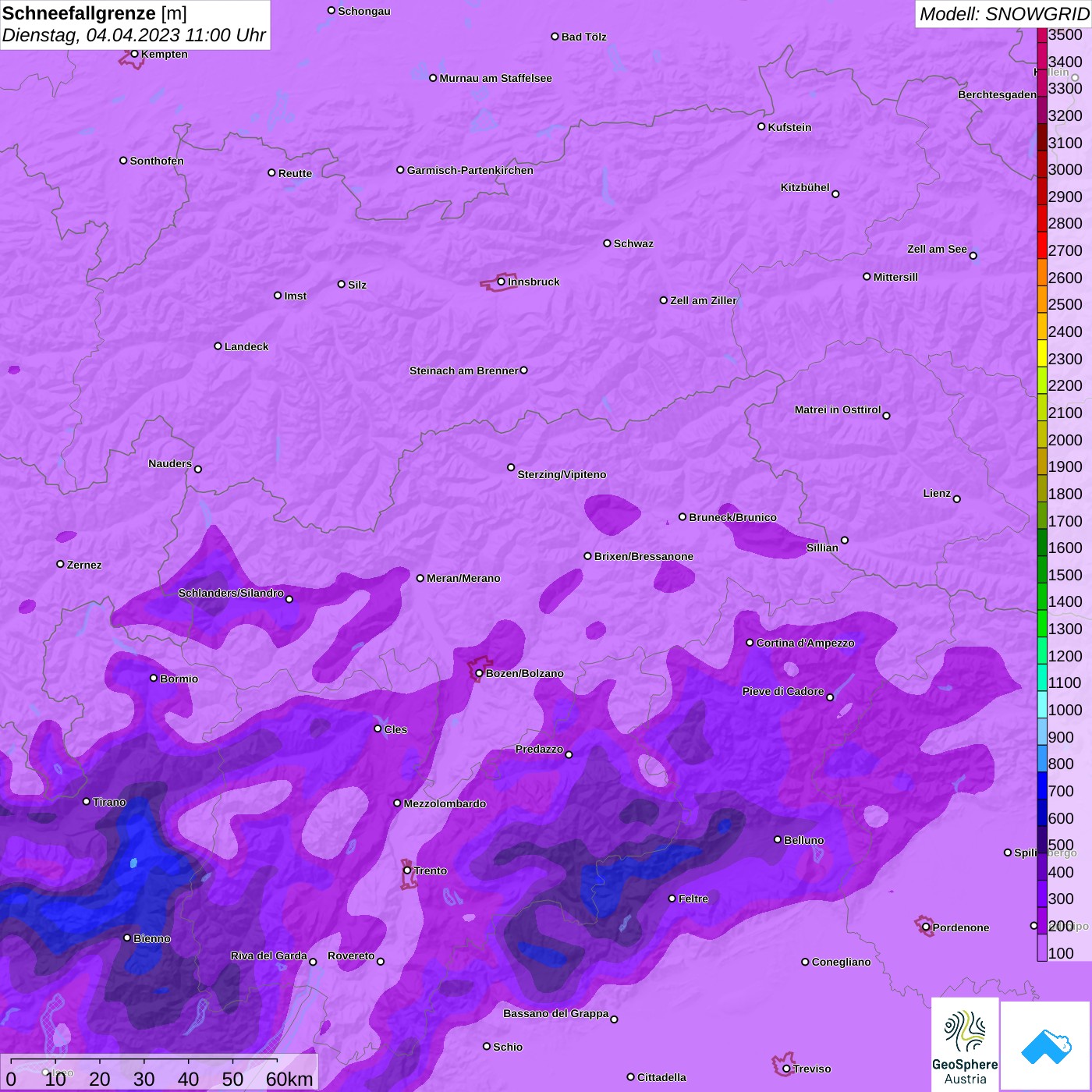Screen dimensions: 1092x1092
Task: Click the Pordenone city marker
Action: click(926, 927)
